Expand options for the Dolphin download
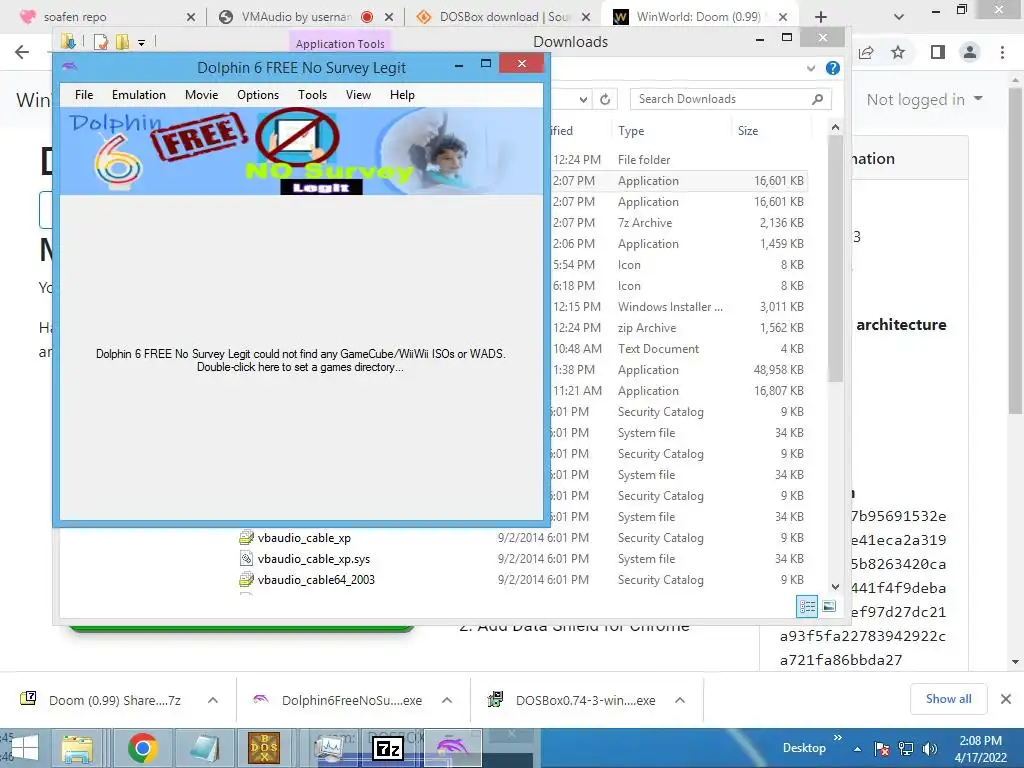 [x=447, y=700]
